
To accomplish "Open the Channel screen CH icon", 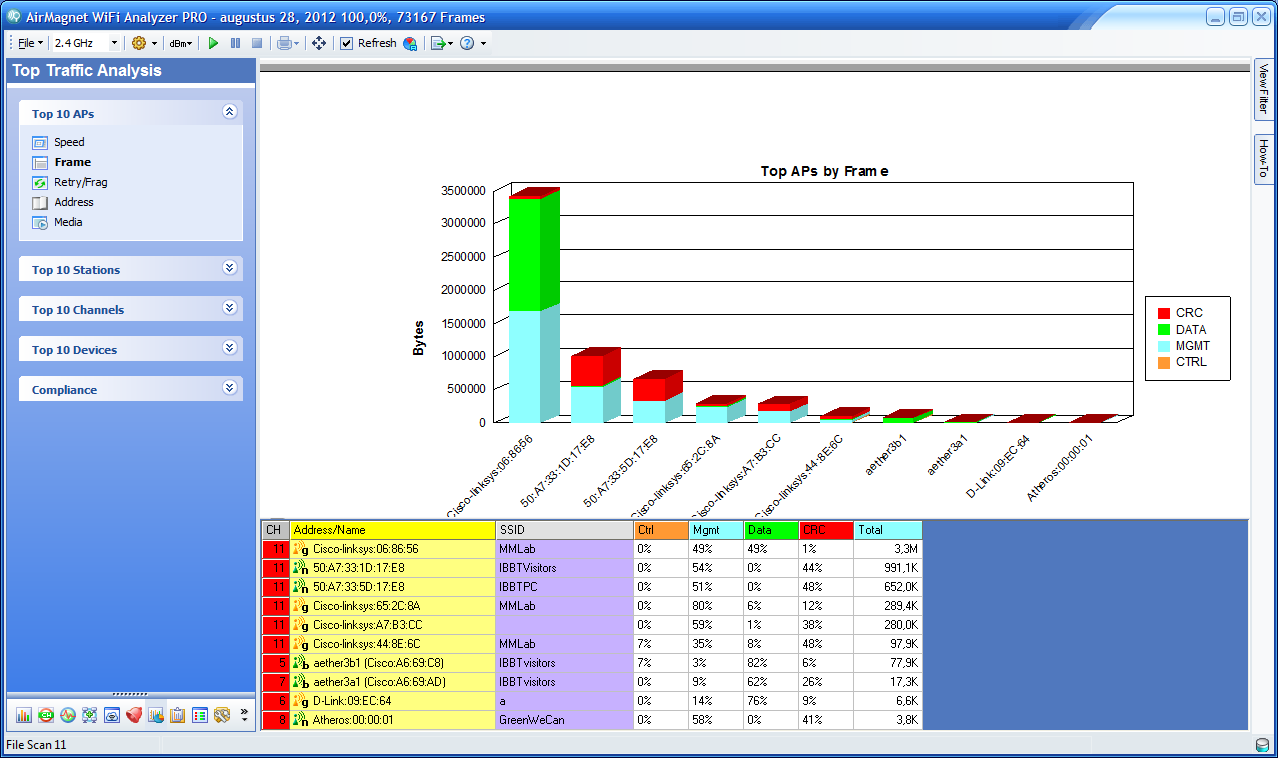I will (46, 715).
